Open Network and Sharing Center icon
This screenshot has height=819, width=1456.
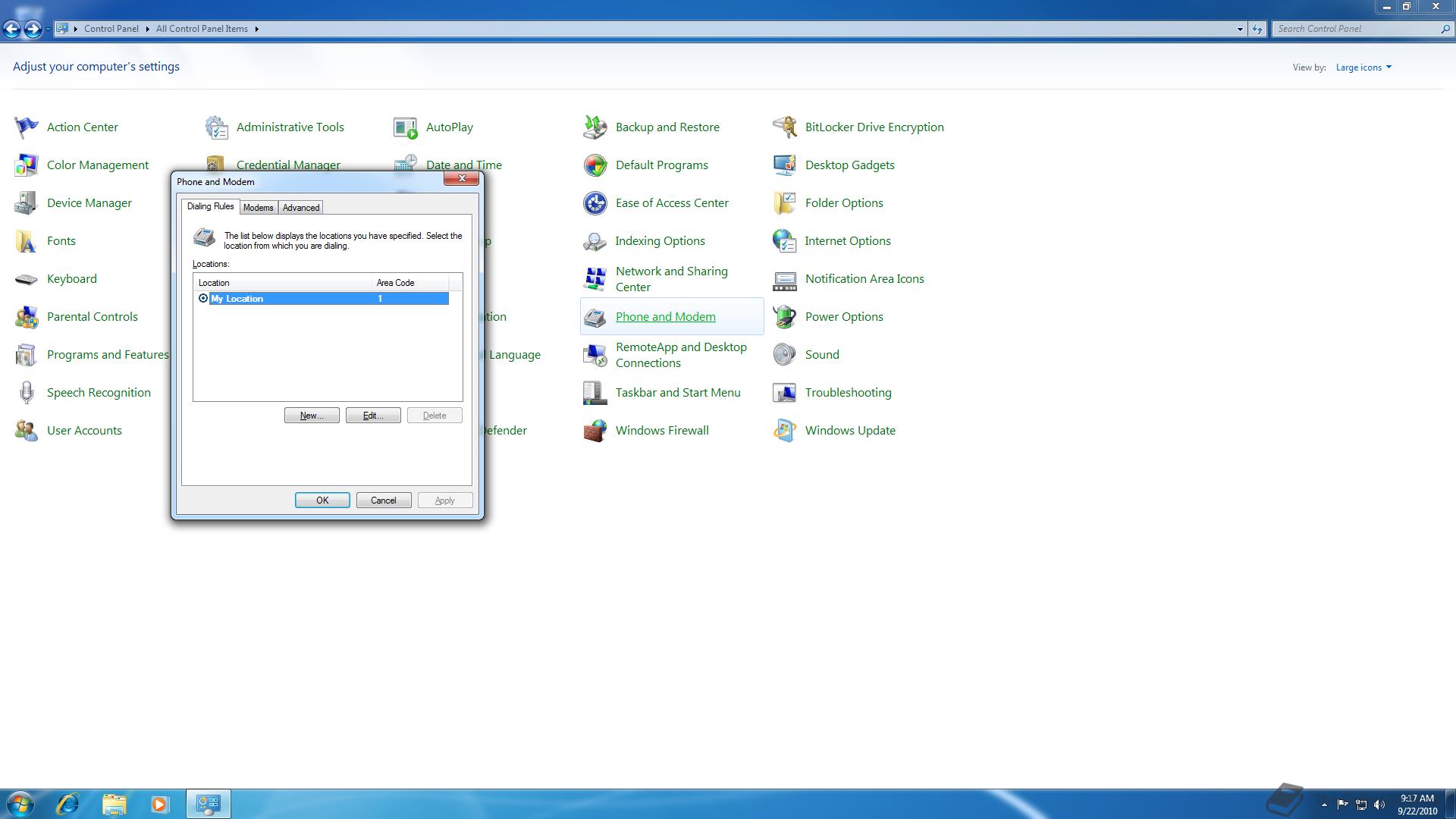point(595,278)
